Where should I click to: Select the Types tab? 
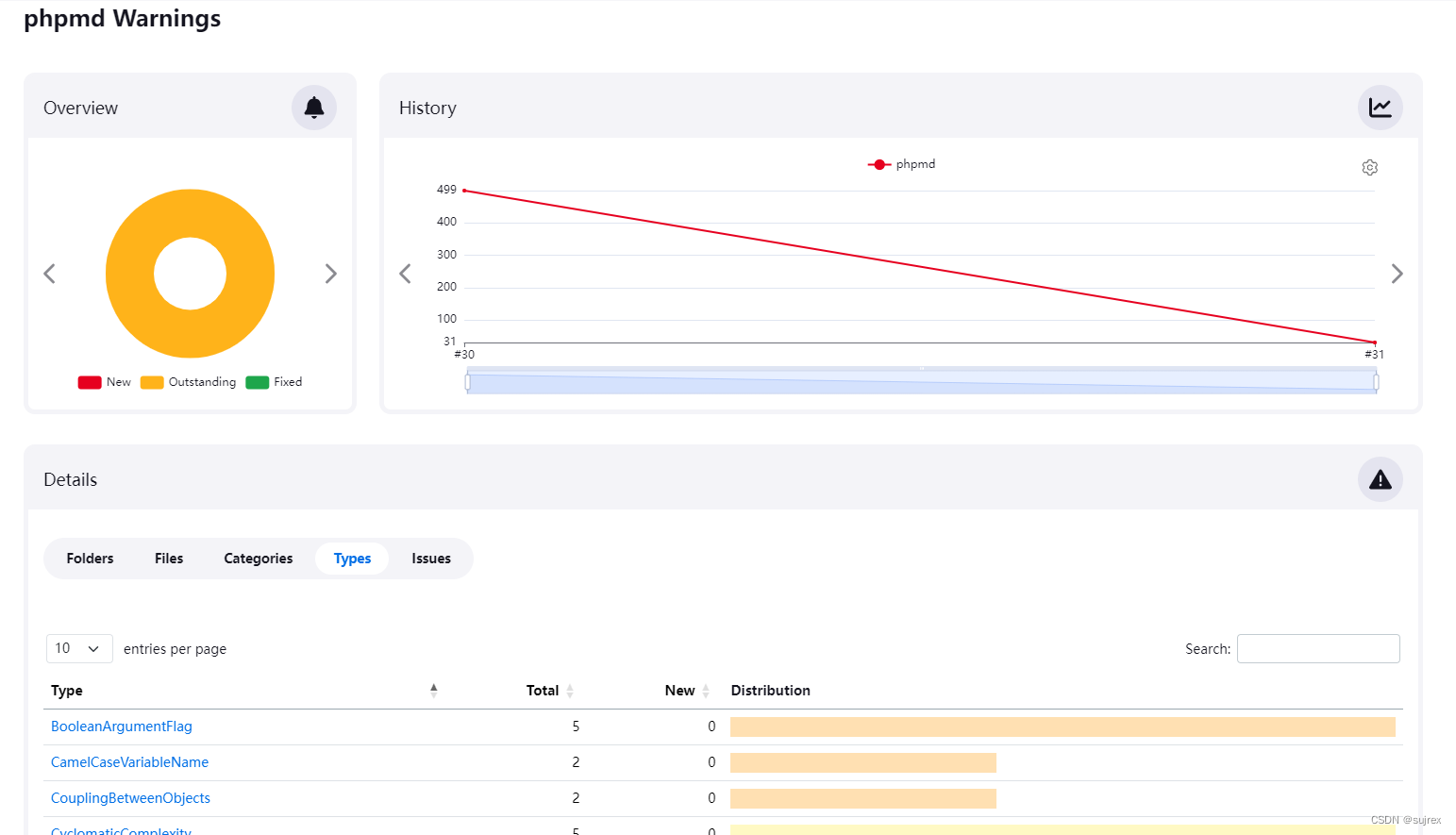[352, 559]
